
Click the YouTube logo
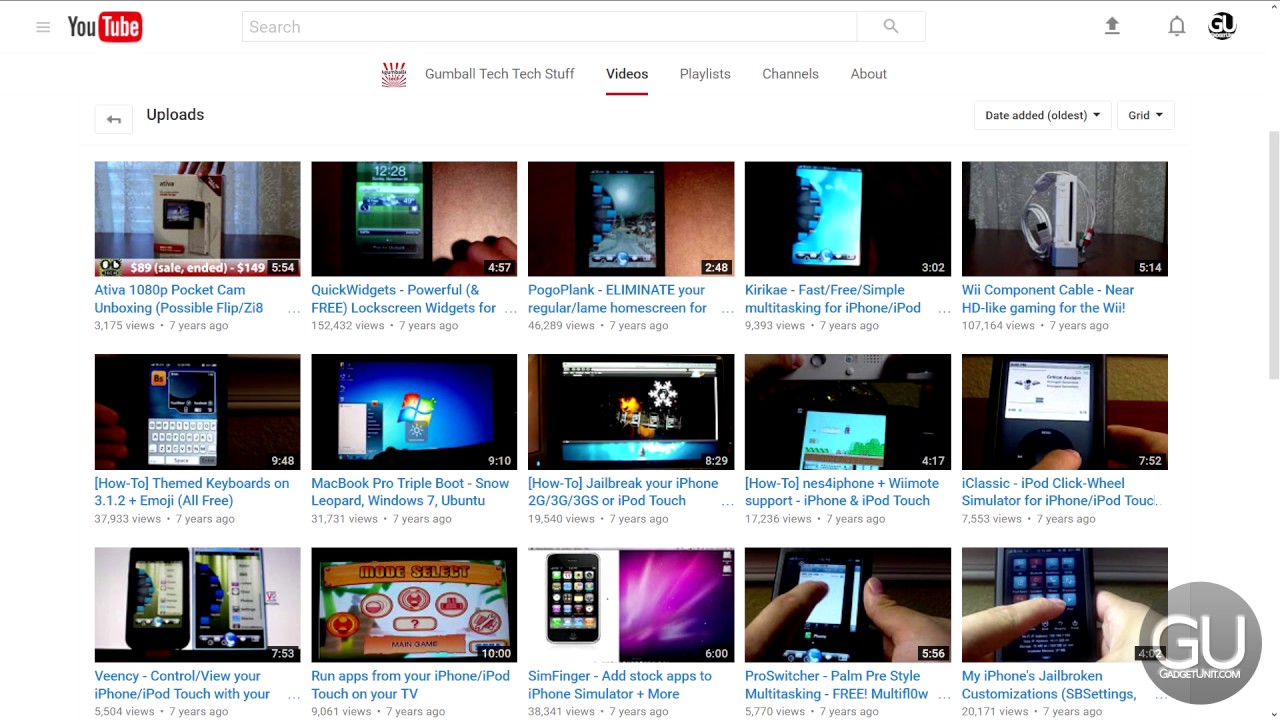tap(105, 27)
